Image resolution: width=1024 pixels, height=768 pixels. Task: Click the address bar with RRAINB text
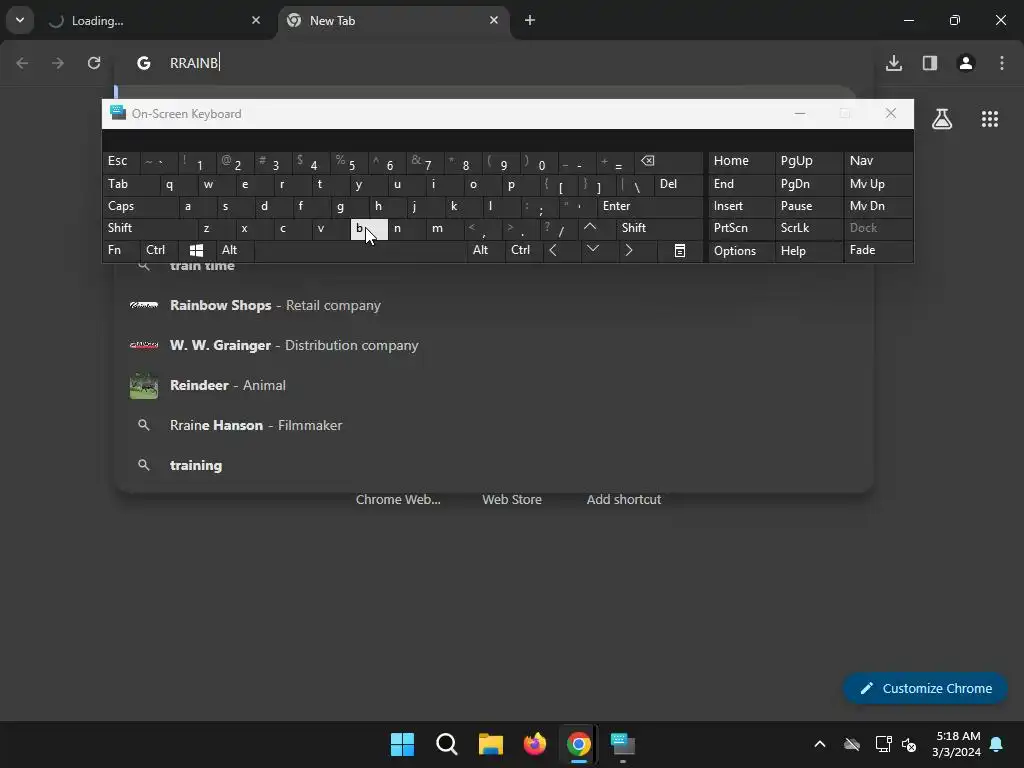[496, 63]
